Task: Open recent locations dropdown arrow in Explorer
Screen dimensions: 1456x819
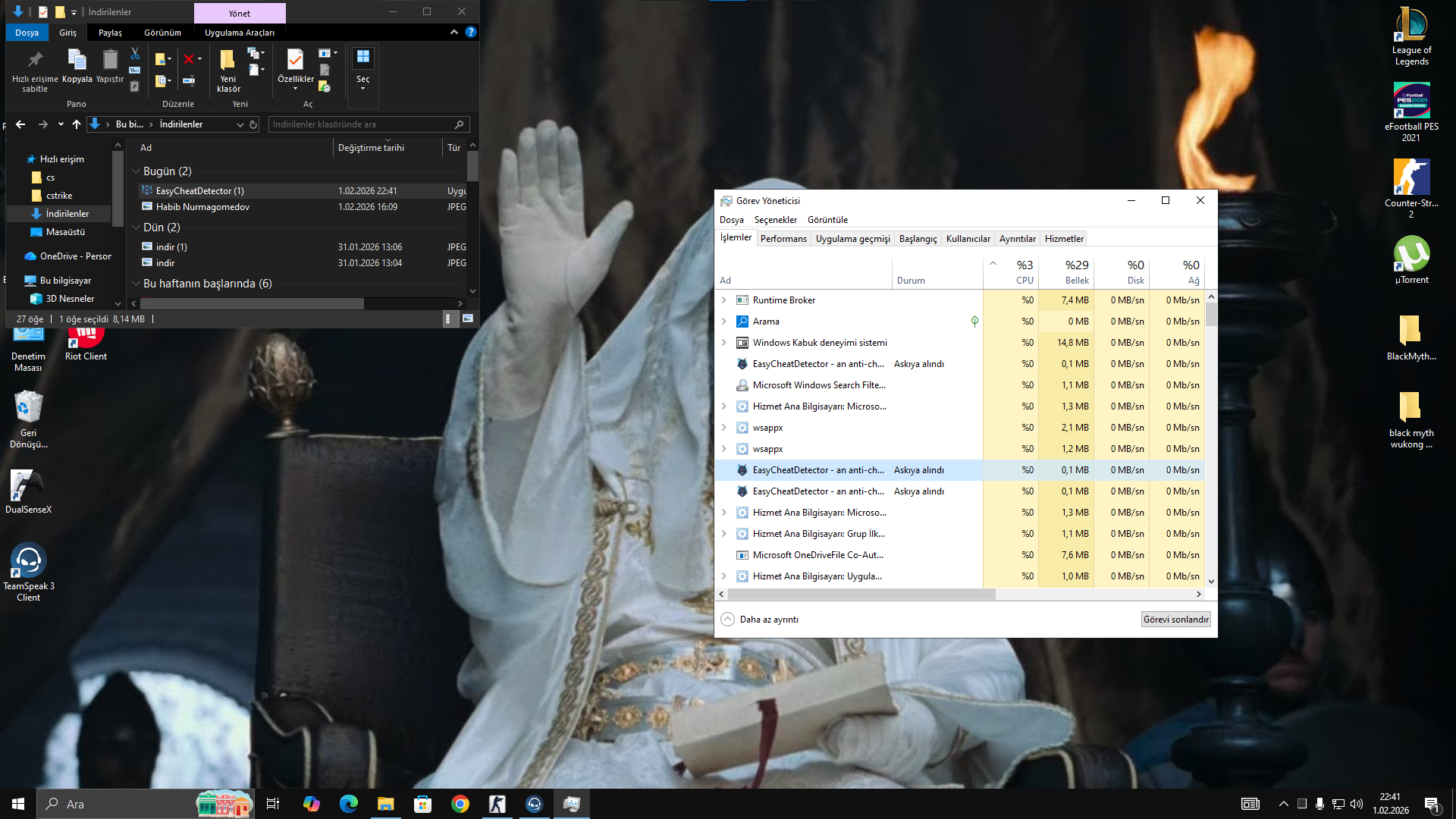Action: (61, 124)
